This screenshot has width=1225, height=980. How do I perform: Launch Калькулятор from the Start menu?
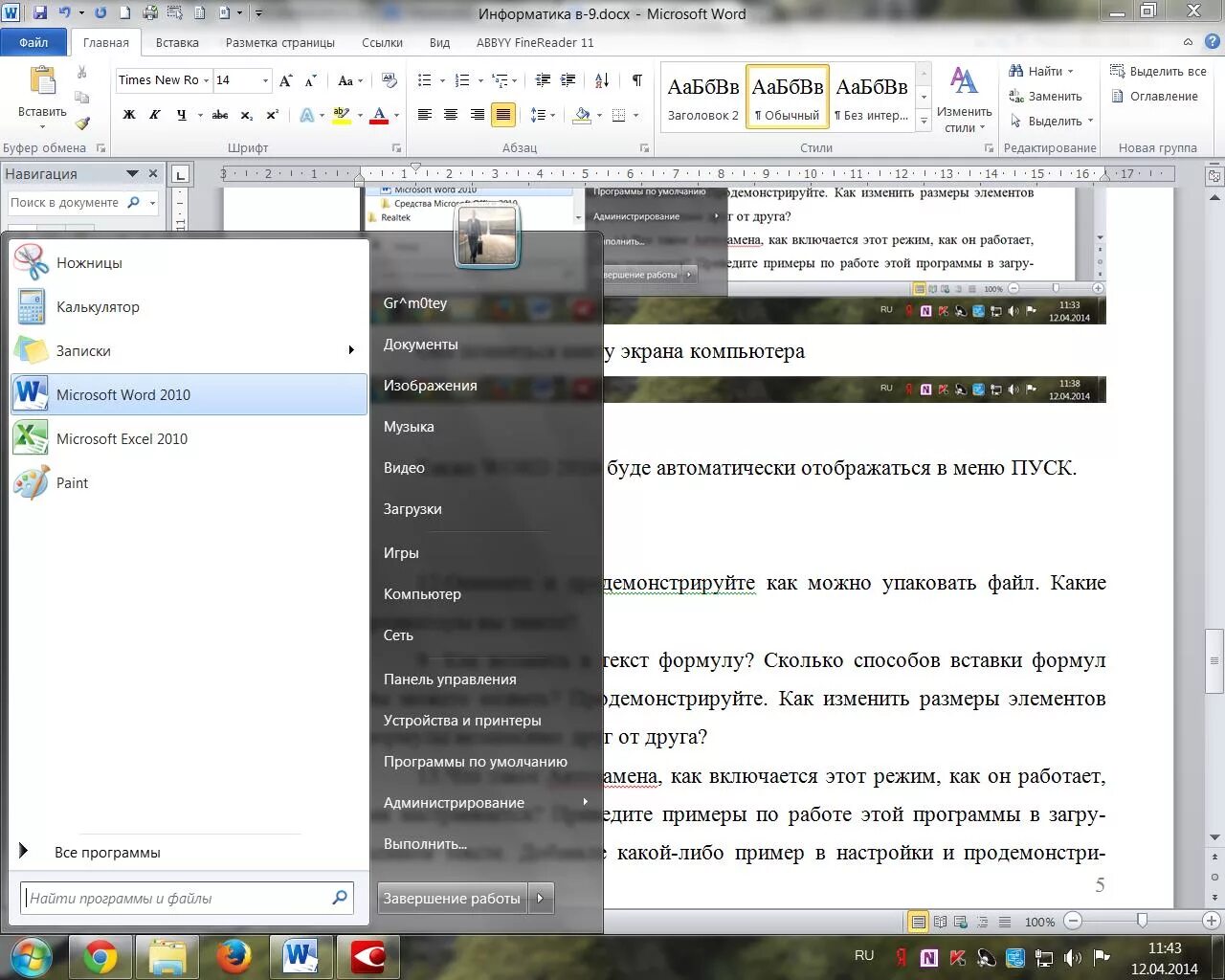(x=189, y=306)
